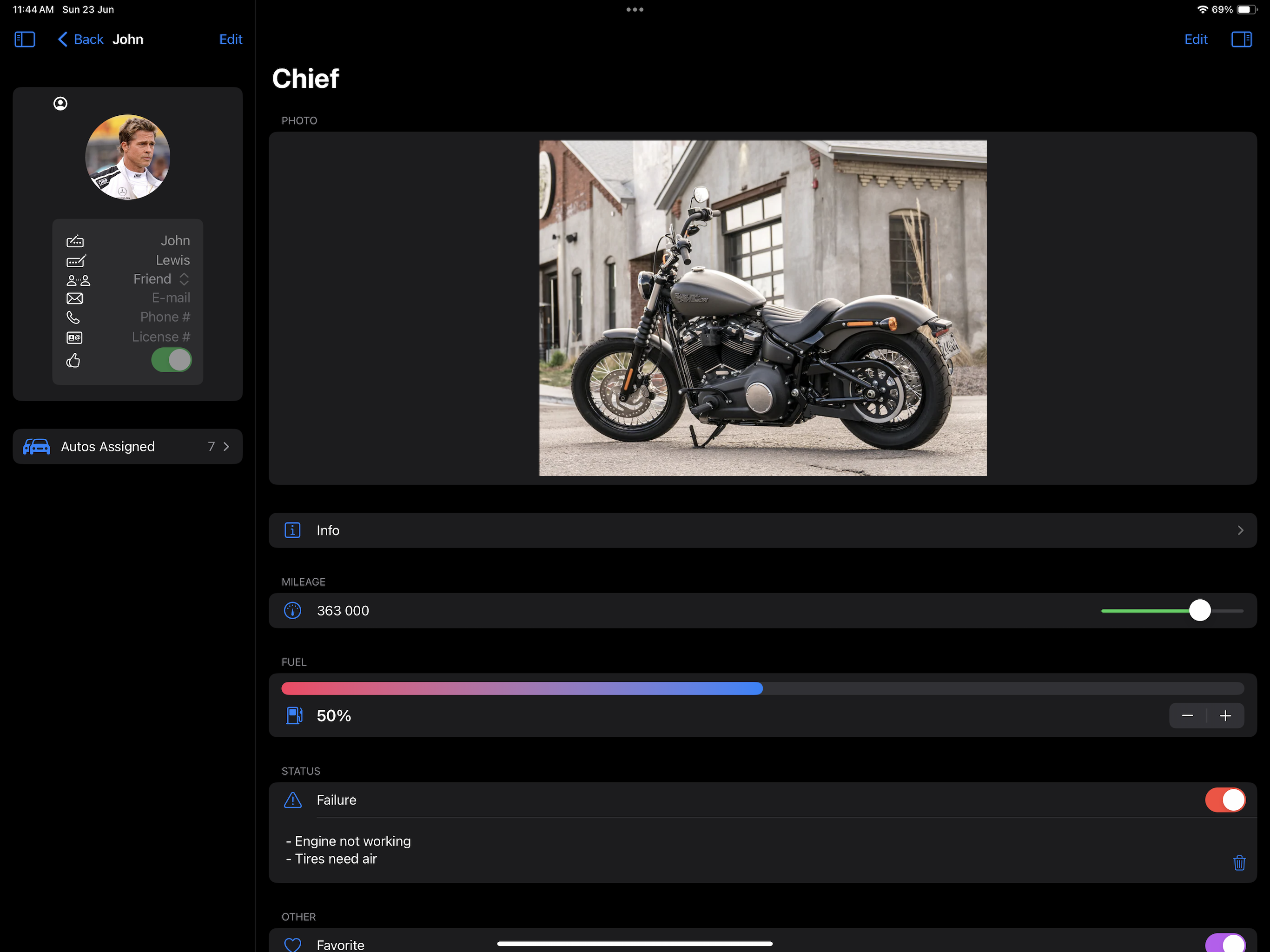Viewport: 1270px width, 952px height.
Task: Click the first name field John
Action: pos(175,241)
